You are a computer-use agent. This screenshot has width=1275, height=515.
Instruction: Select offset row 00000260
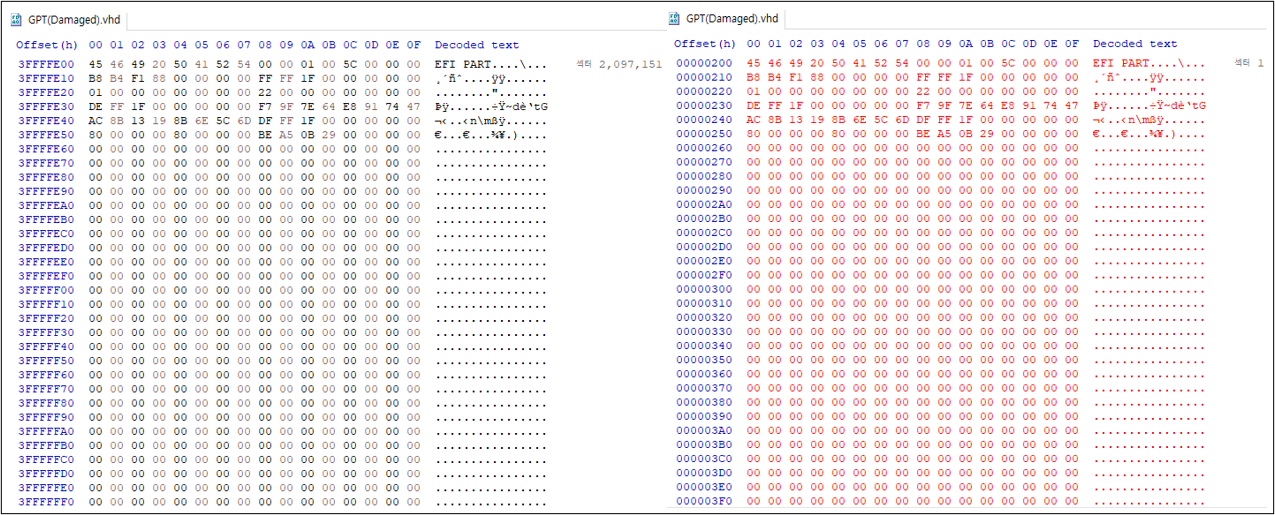tap(941, 147)
